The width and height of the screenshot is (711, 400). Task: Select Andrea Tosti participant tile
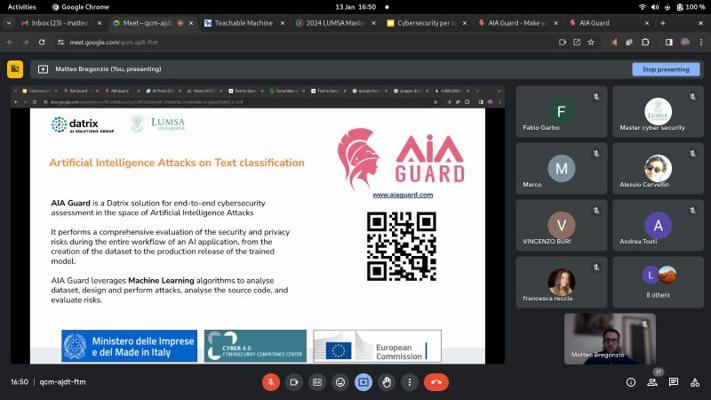658,225
